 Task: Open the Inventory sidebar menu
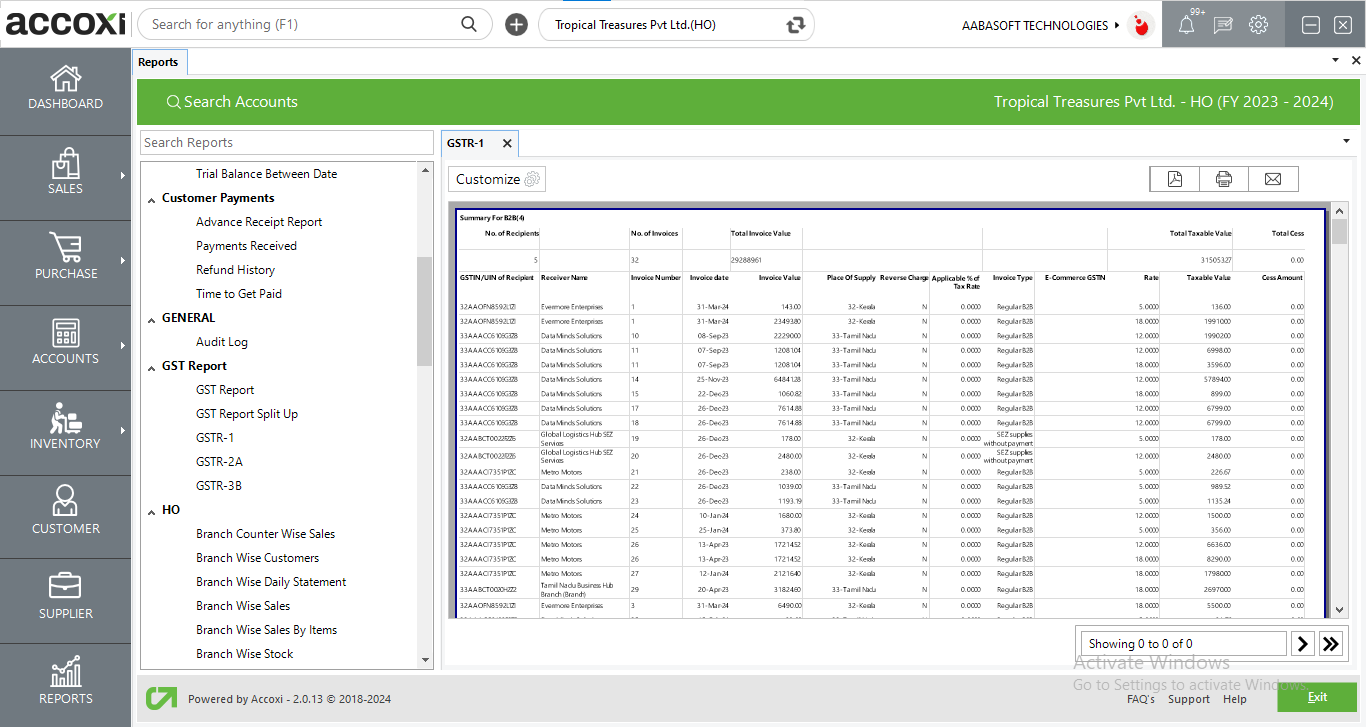coord(65,428)
